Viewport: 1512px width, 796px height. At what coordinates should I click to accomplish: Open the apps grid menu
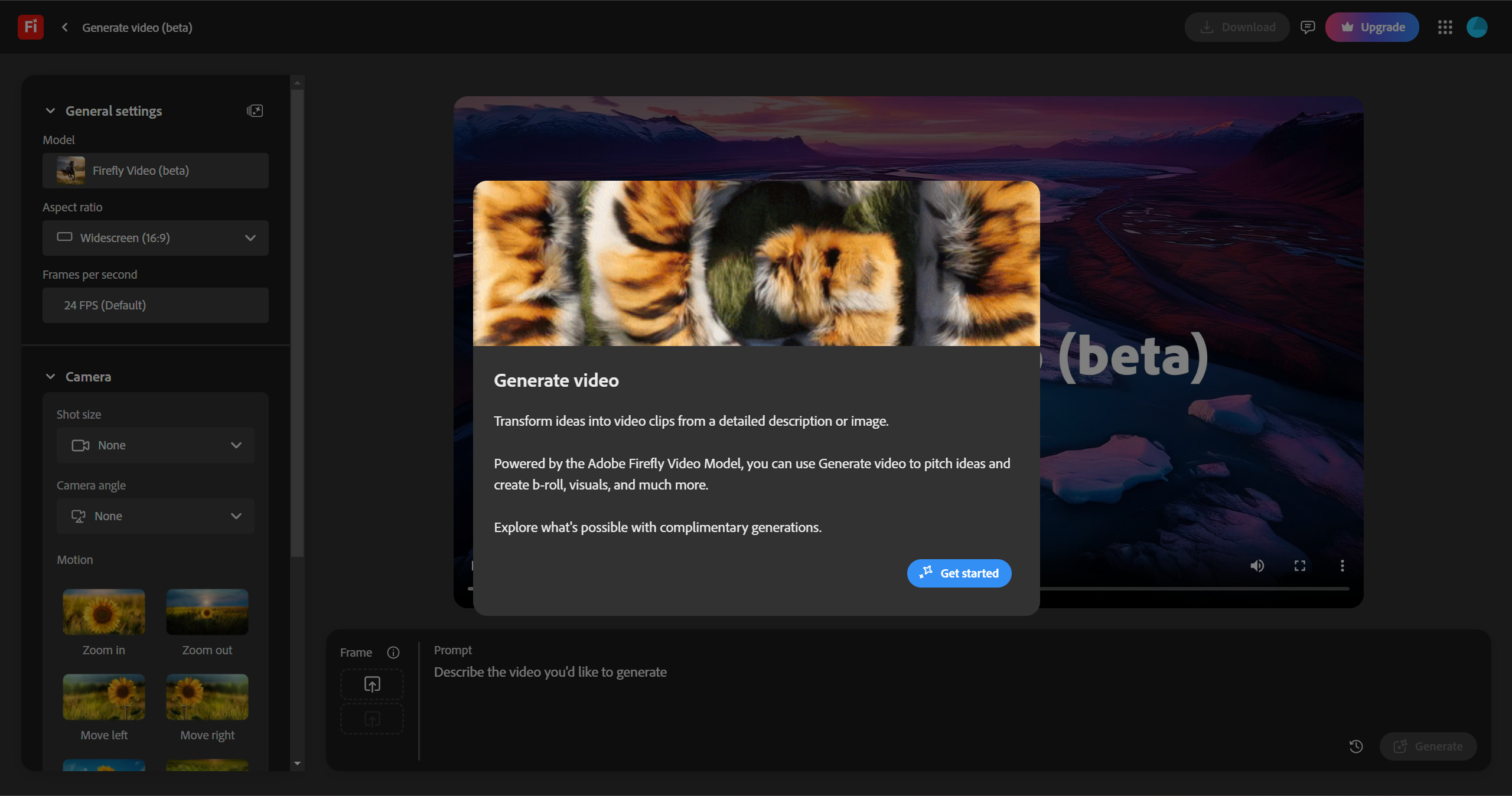click(1445, 27)
